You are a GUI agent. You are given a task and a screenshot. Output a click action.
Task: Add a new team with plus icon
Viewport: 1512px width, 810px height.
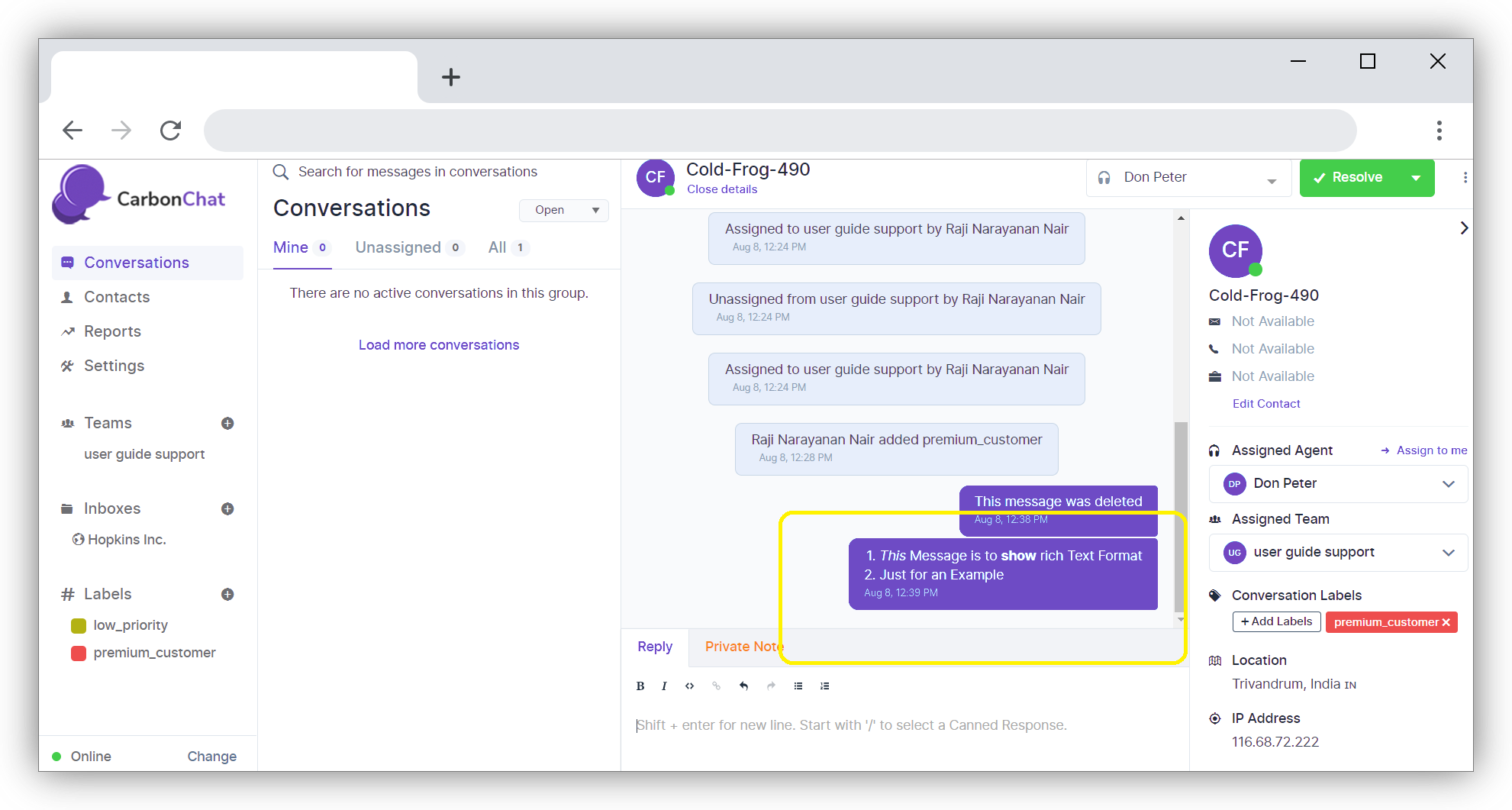point(227,423)
